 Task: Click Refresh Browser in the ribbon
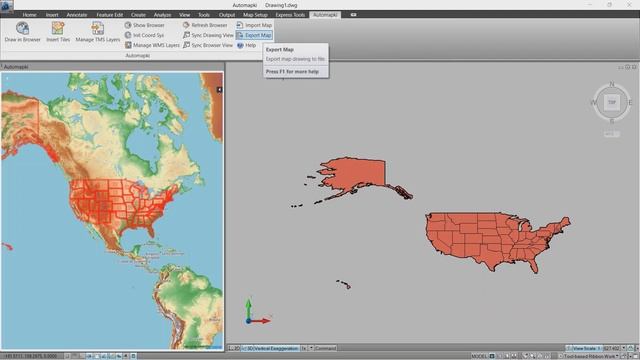tap(205, 25)
